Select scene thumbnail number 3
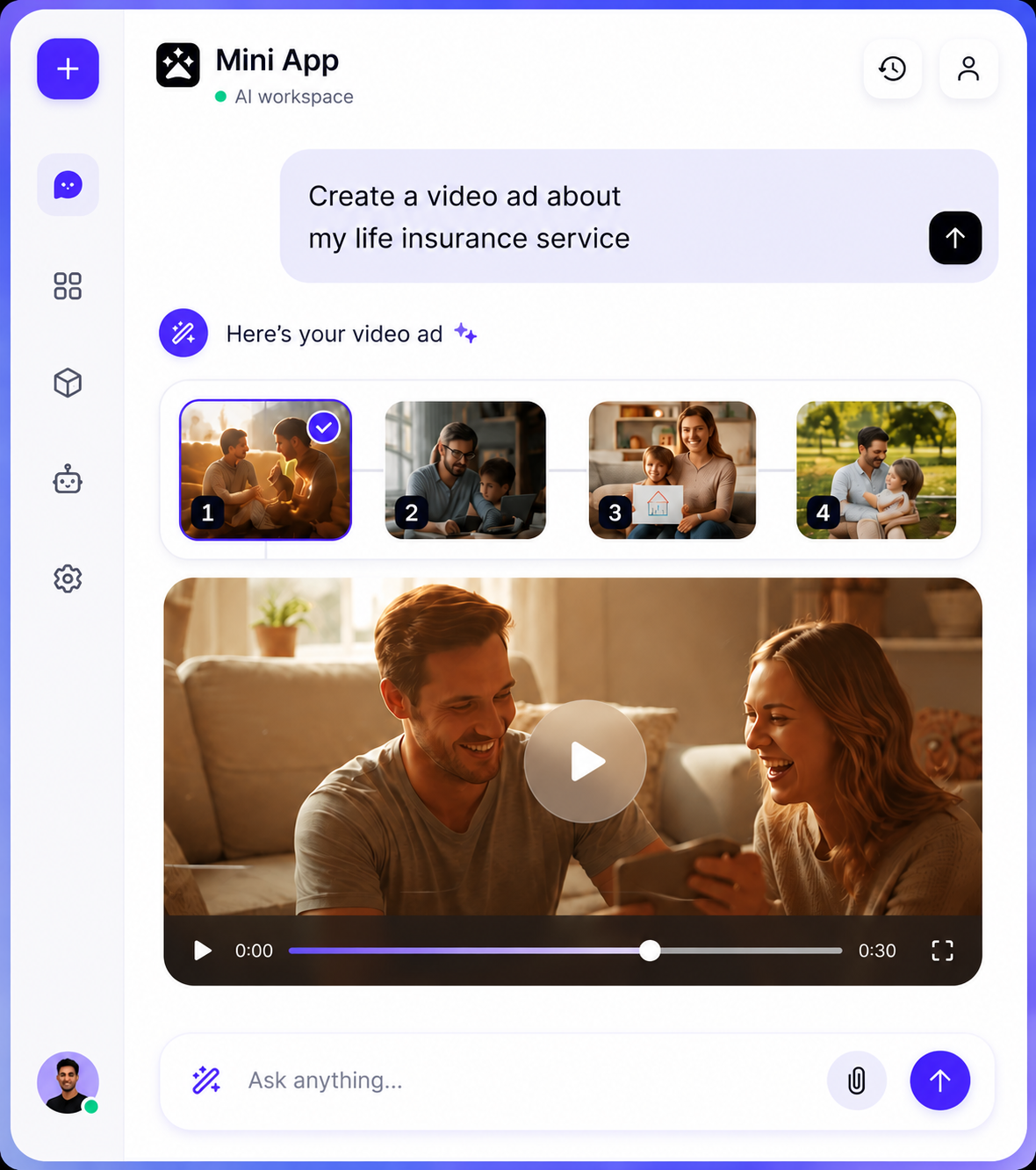 pyautogui.click(x=673, y=470)
